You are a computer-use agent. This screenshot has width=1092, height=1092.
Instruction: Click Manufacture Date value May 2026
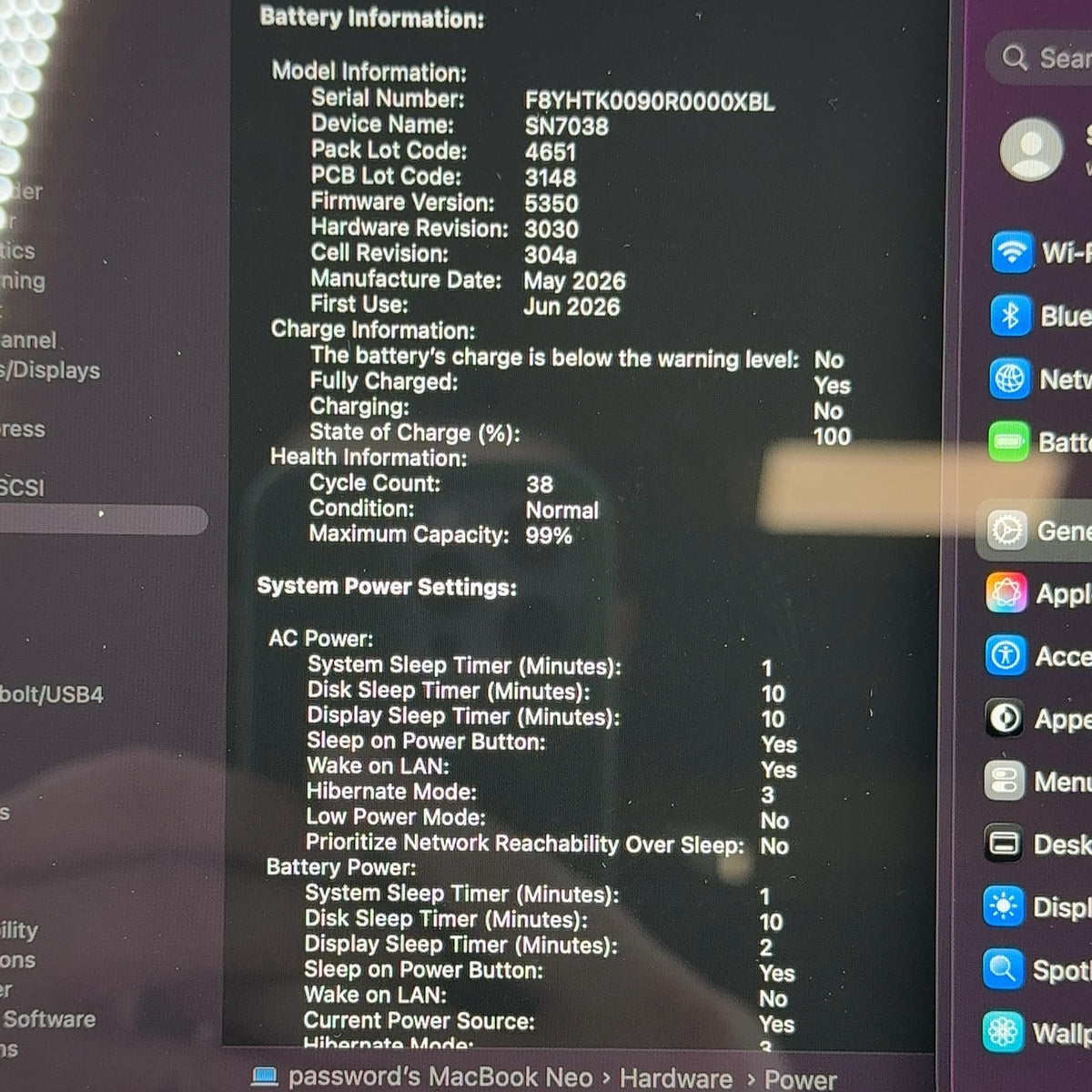(x=574, y=281)
